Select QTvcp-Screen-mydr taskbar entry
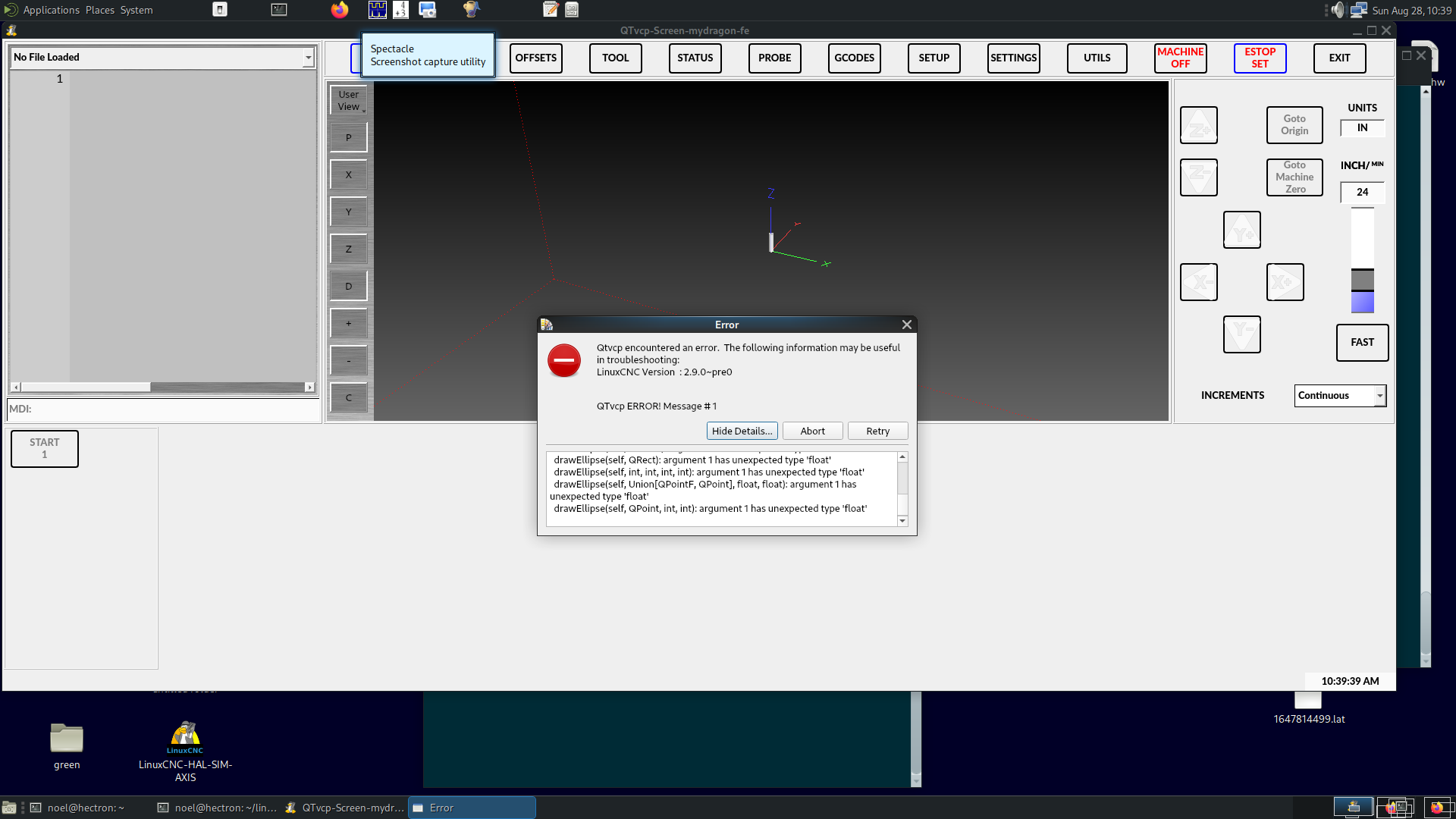This screenshot has height=819, width=1456. click(344, 808)
